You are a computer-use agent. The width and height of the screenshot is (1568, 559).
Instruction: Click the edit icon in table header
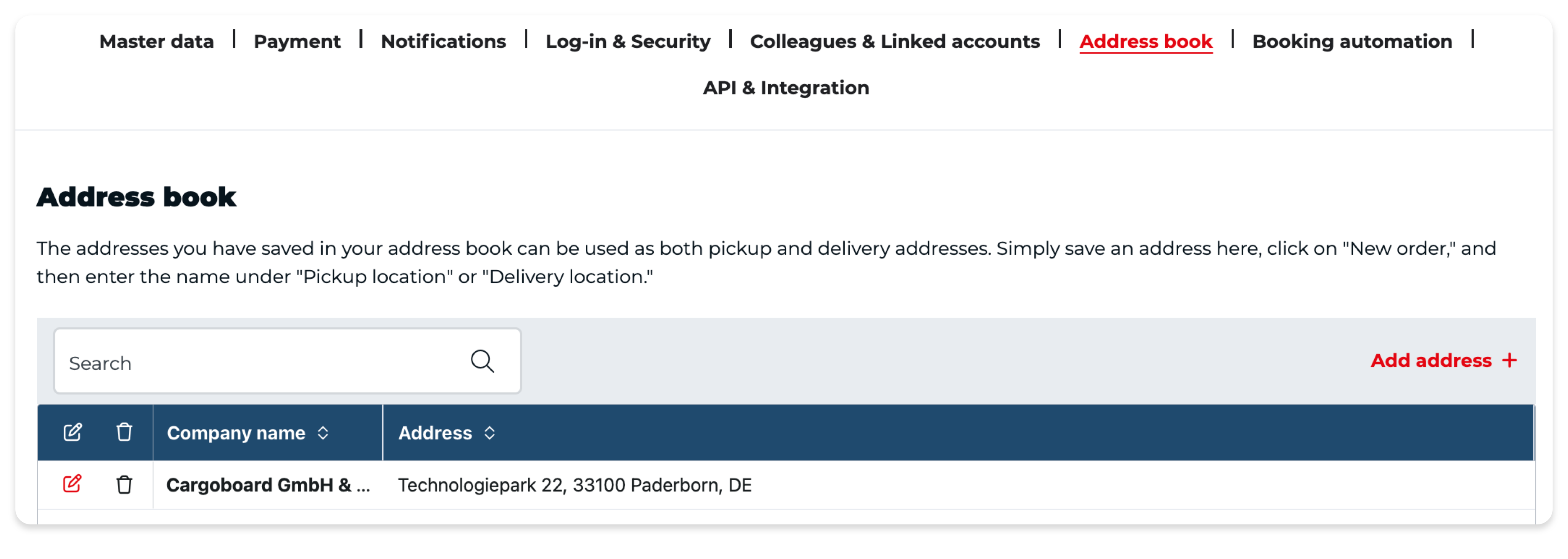point(72,433)
